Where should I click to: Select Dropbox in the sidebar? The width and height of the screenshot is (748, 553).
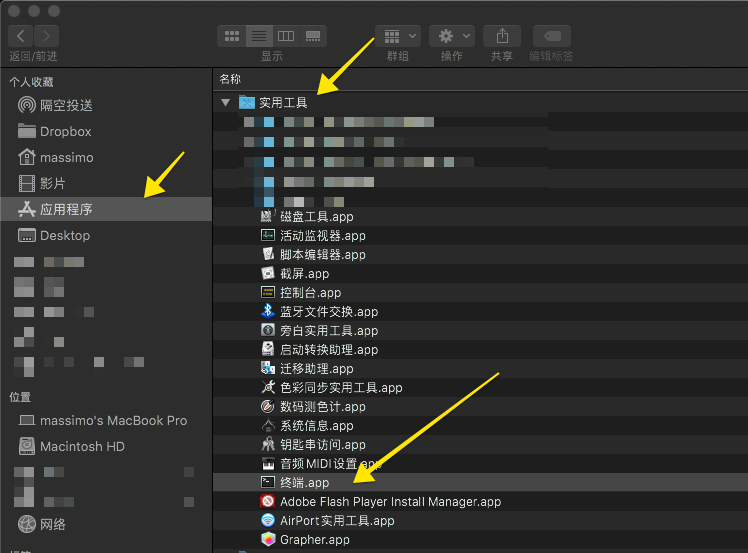65,132
